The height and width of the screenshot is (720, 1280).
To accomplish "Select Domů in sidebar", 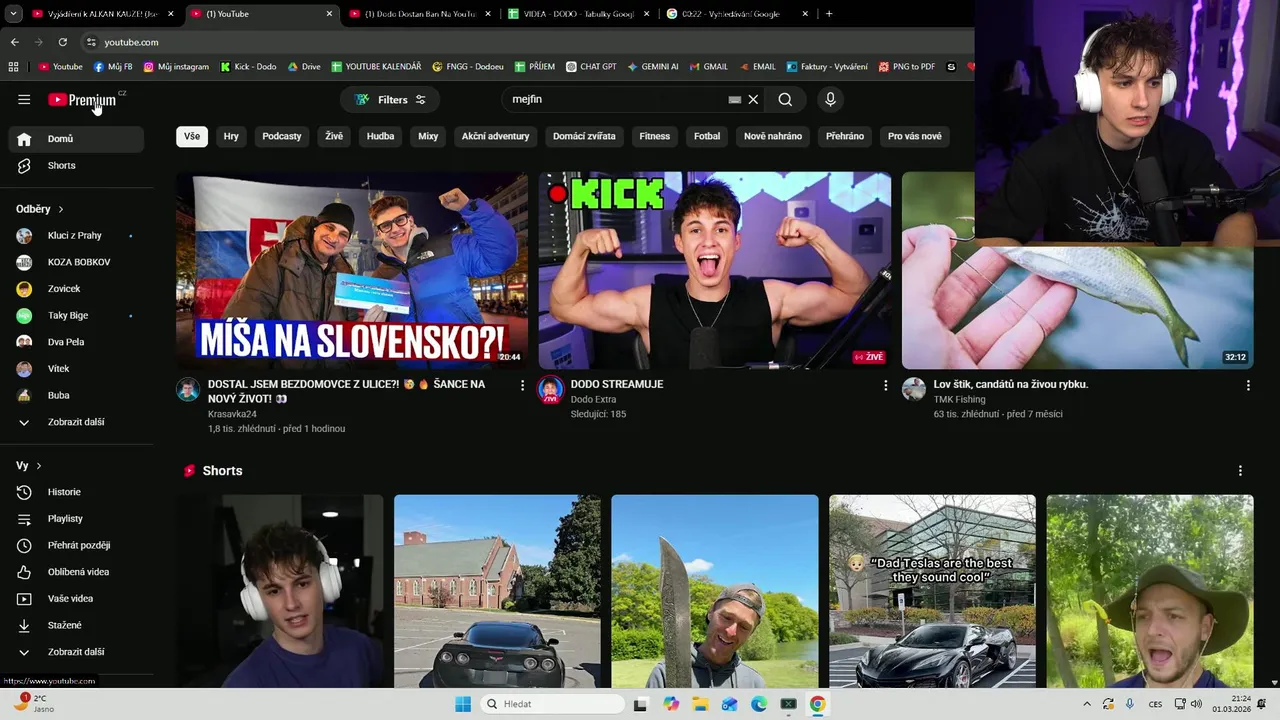I will [x=76, y=139].
